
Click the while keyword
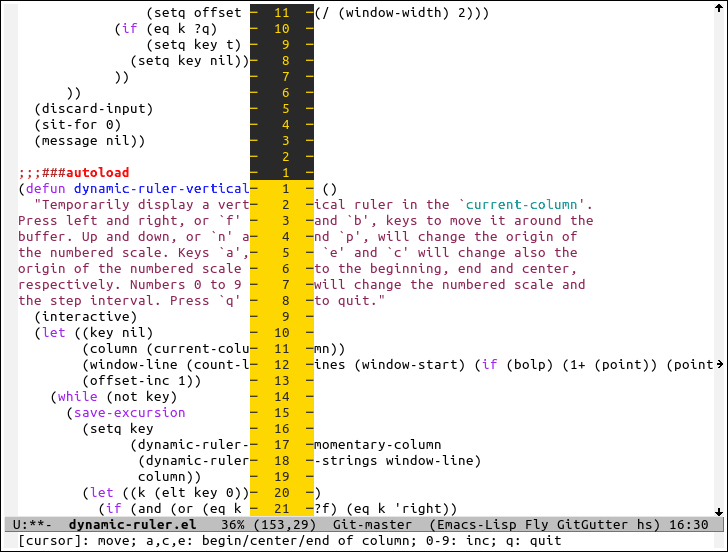pyautogui.click(x=78, y=397)
